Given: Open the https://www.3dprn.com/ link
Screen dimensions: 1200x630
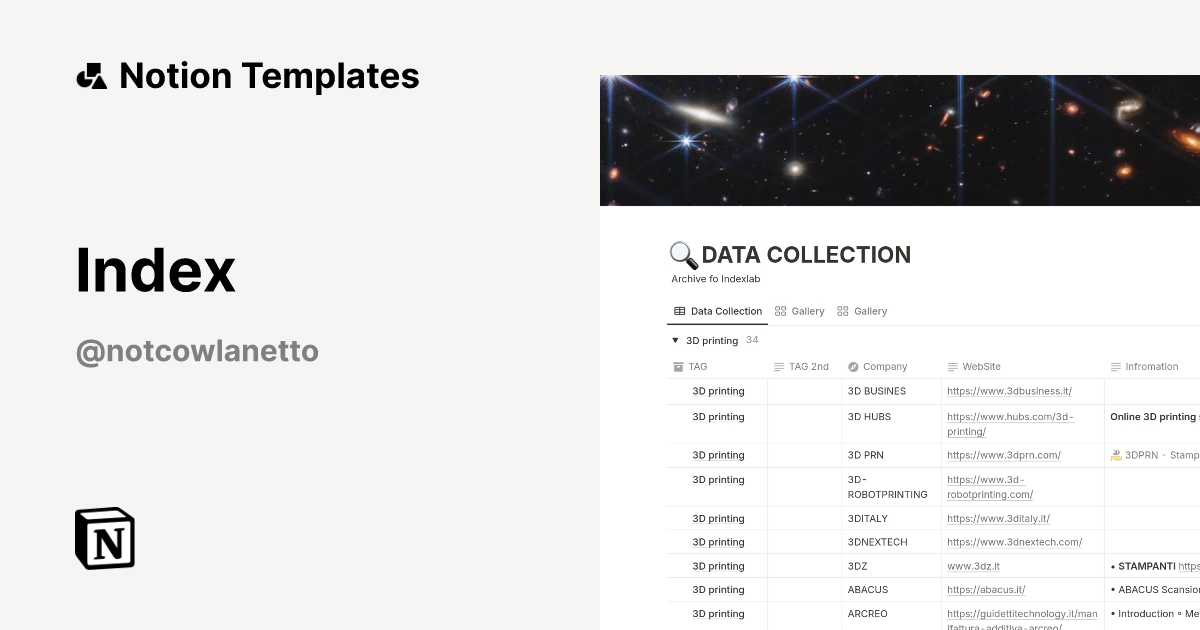Looking at the screenshot, I should [1004, 455].
